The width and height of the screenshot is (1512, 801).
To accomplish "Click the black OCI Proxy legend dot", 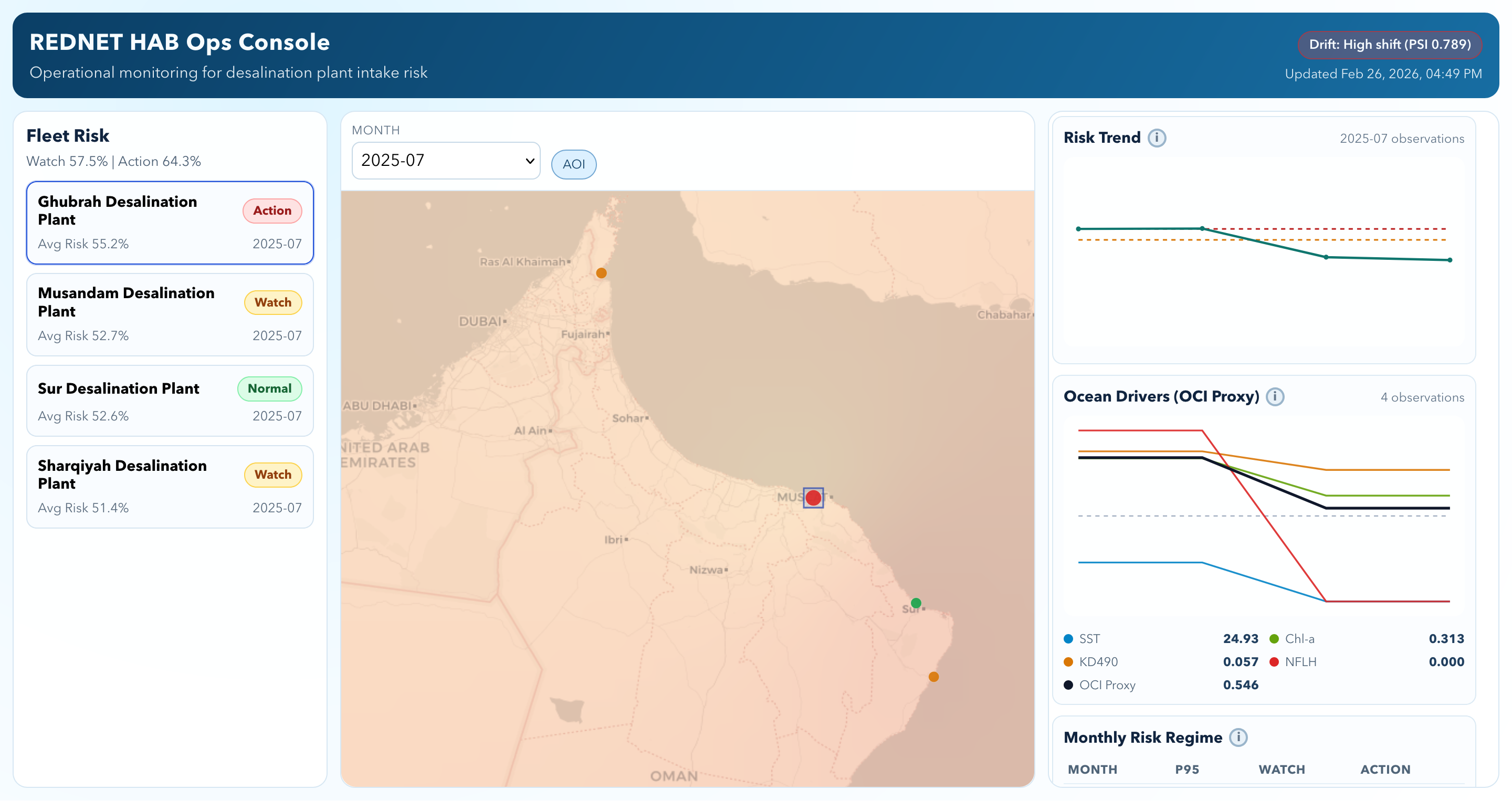I will [1068, 685].
